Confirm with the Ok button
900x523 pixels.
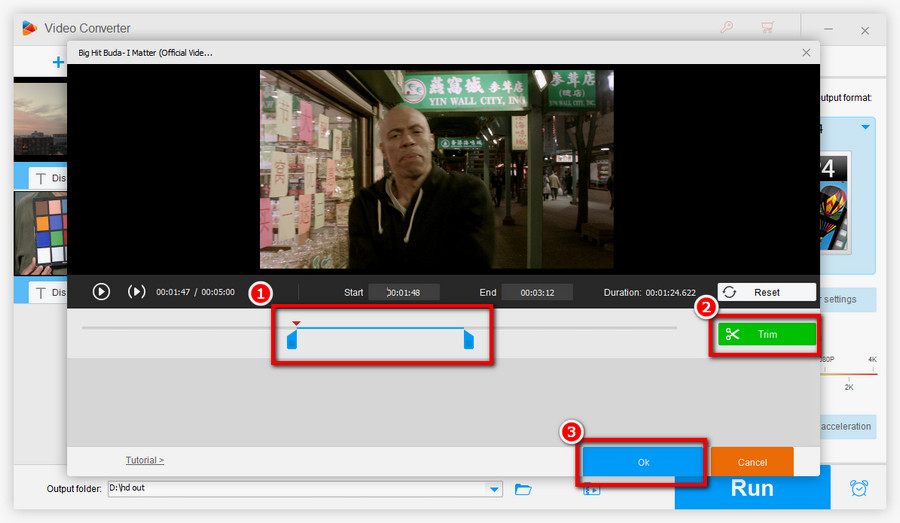pyautogui.click(x=643, y=462)
